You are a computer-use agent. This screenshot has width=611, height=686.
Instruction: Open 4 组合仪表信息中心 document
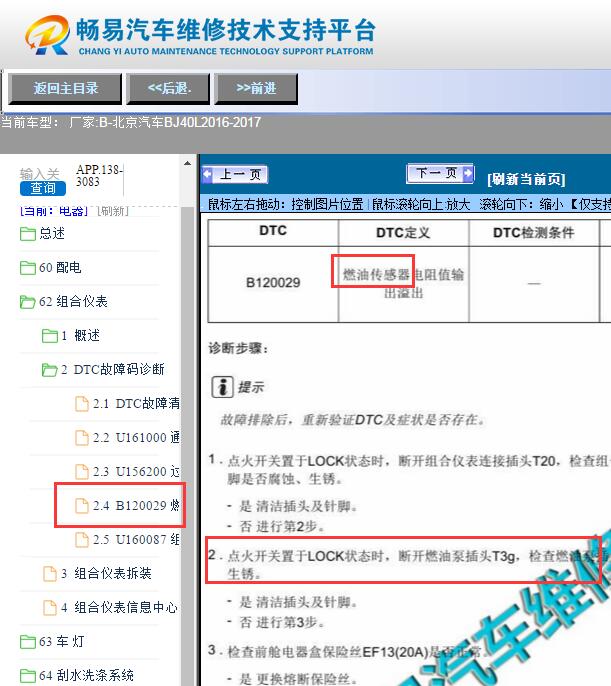[119, 608]
